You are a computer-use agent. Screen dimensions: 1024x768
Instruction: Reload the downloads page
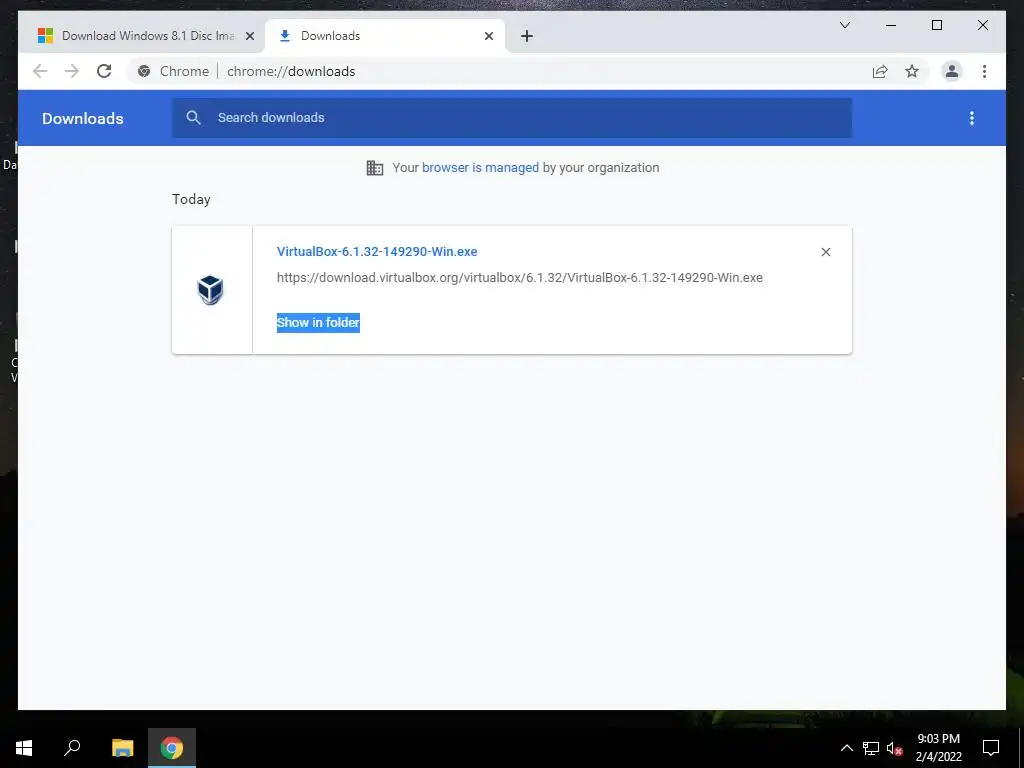[104, 71]
